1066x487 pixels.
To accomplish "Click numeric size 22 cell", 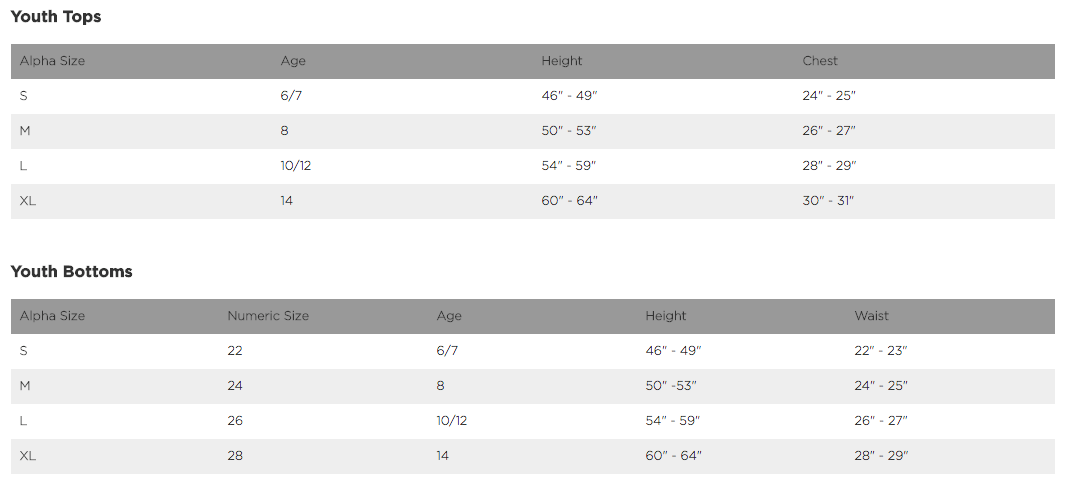I will [x=235, y=351].
